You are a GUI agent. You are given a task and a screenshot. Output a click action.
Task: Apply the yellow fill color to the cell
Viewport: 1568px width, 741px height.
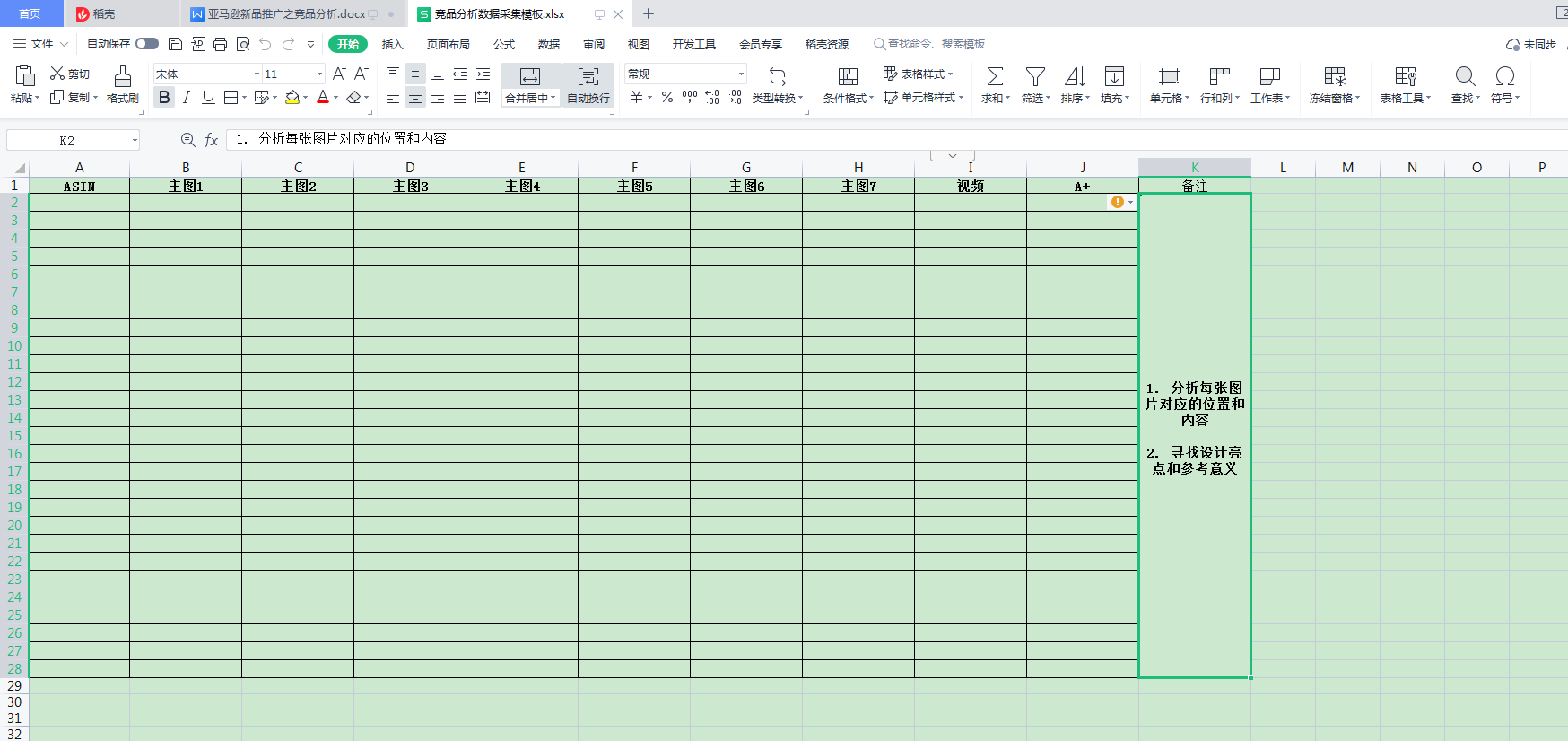coord(292,97)
